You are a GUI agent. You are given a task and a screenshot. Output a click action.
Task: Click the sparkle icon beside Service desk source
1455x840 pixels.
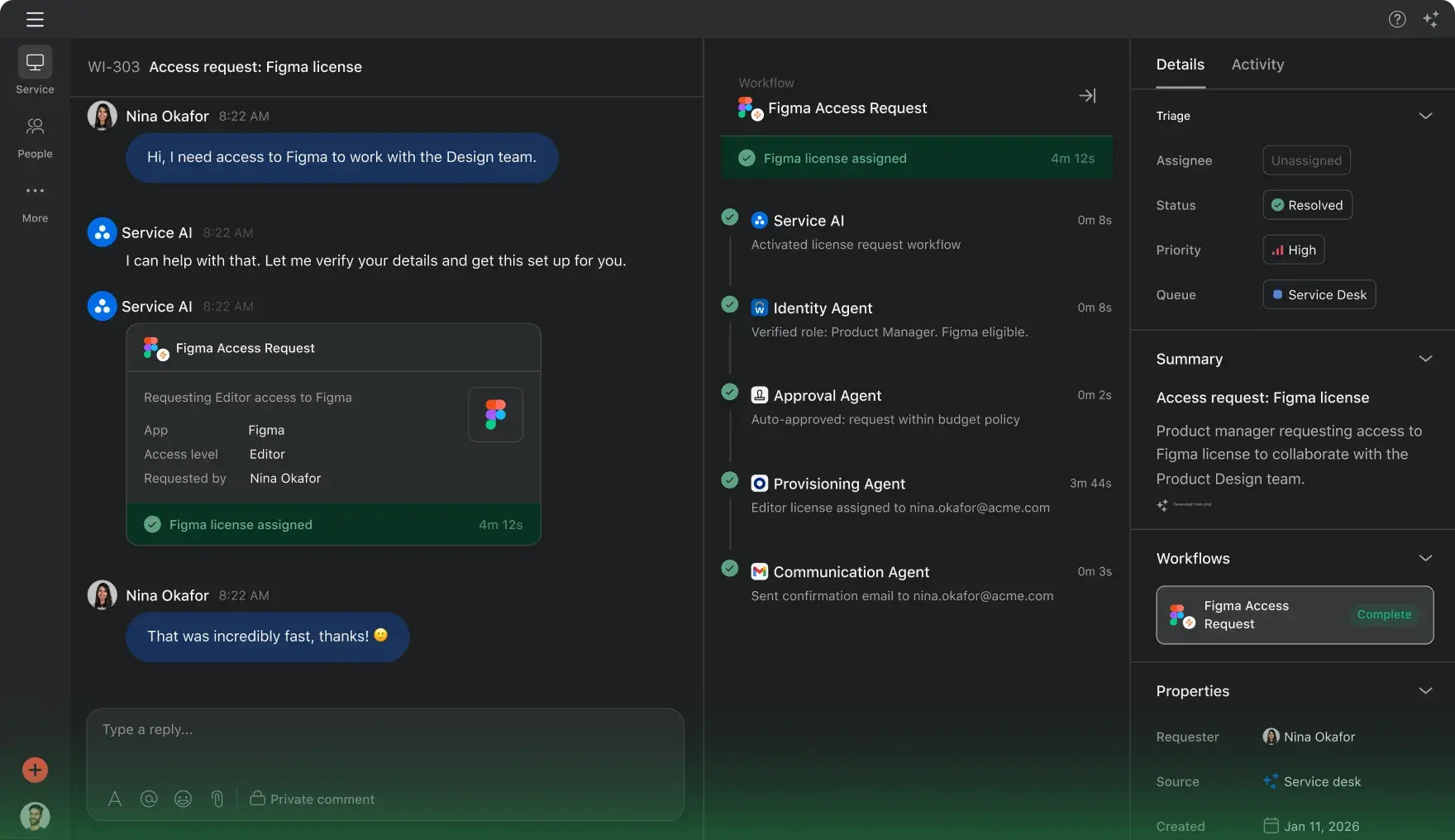(1271, 780)
